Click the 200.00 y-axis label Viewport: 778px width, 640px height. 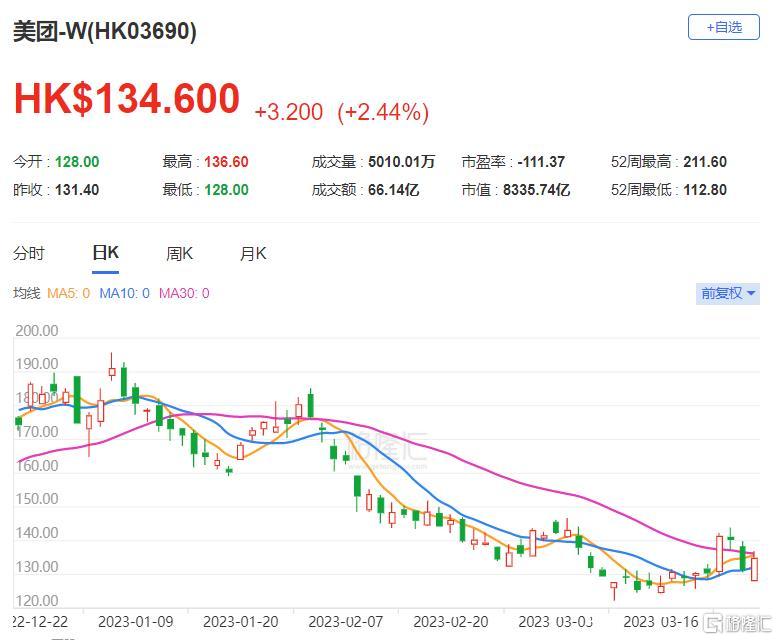coord(37,330)
